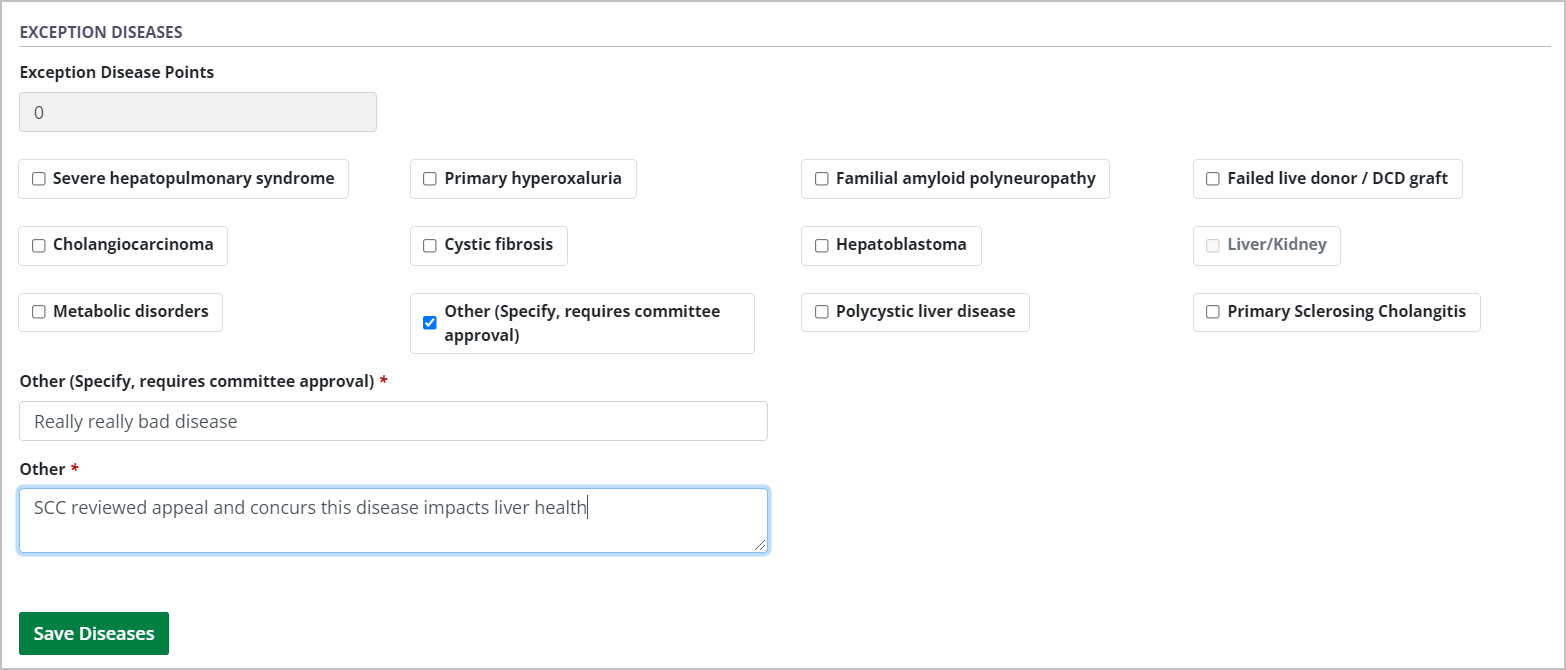Screen dimensions: 1566x670
Task: Click the disabled Liver/Kidney checkbox
Action: point(1213,245)
